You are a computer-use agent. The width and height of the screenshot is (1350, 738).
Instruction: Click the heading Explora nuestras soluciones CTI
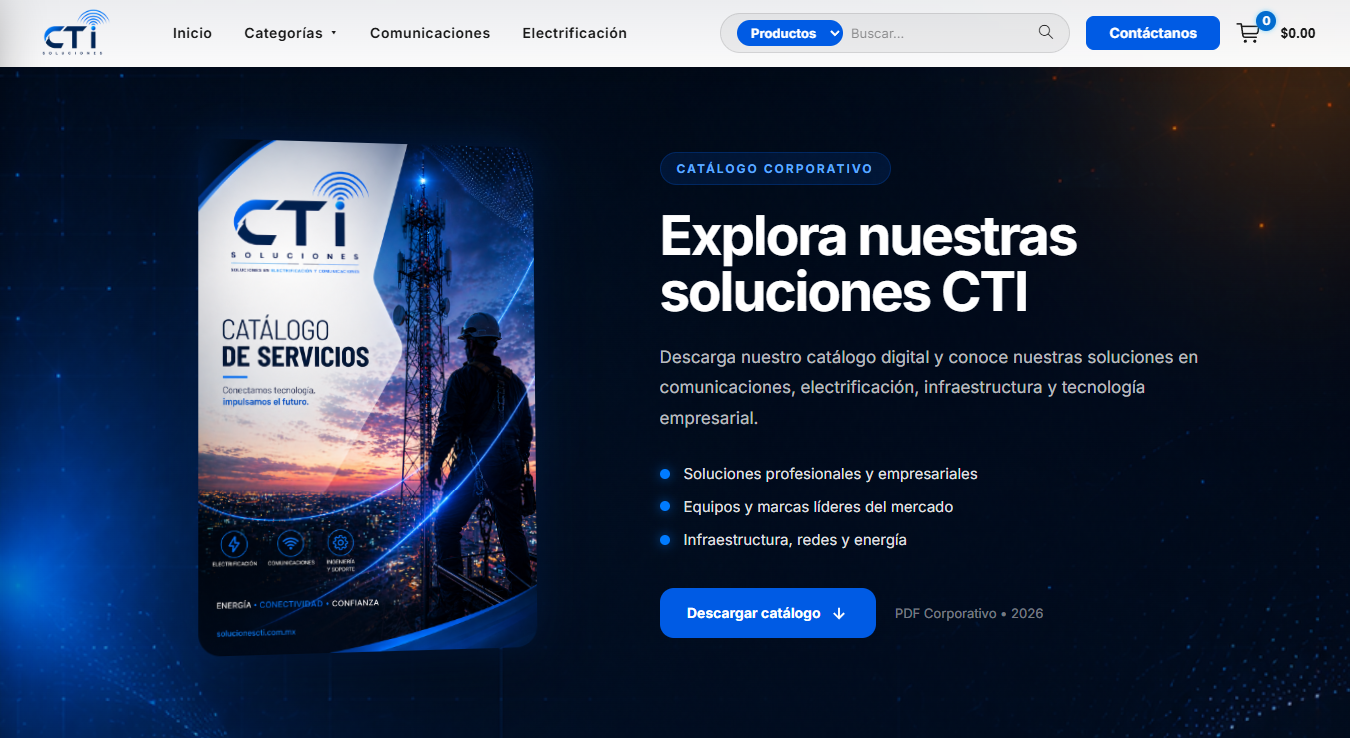click(868, 265)
